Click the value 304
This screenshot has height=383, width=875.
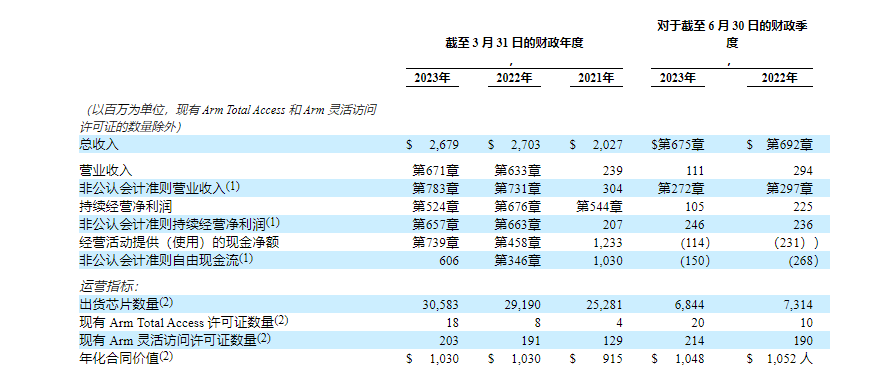tap(613, 189)
